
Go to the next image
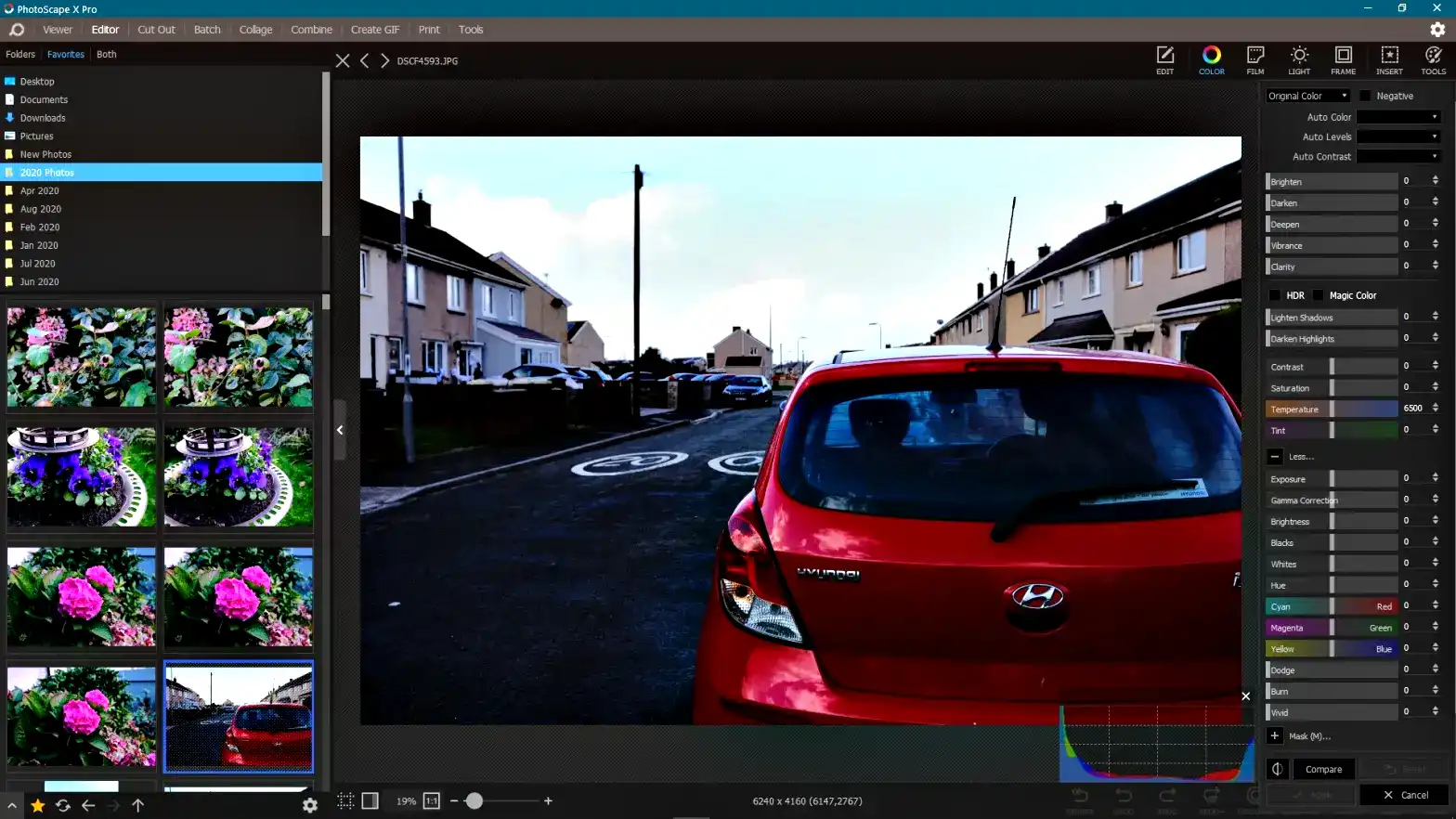coord(384,60)
